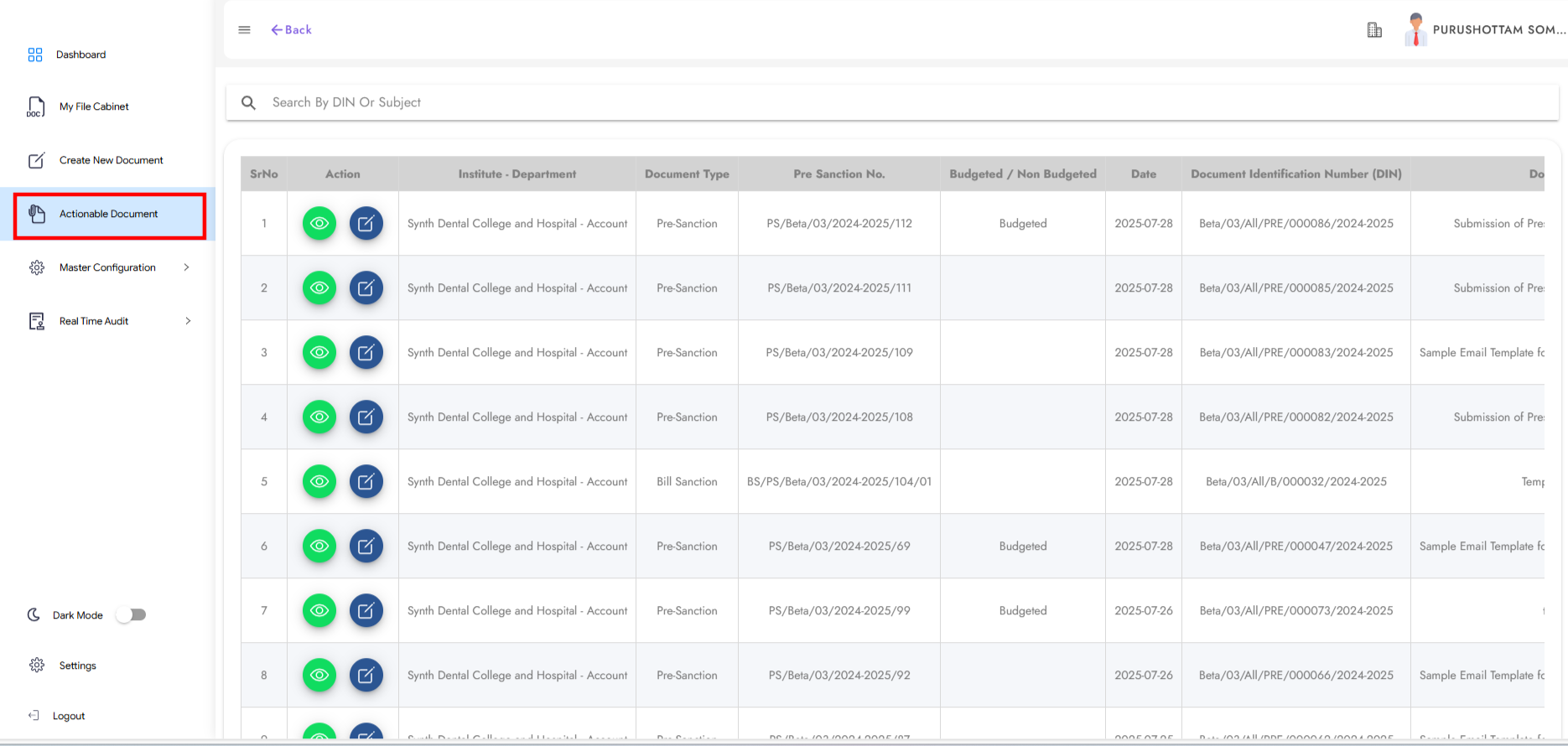View document in row 1
The height and width of the screenshot is (746, 1568).
(x=319, y=224)
